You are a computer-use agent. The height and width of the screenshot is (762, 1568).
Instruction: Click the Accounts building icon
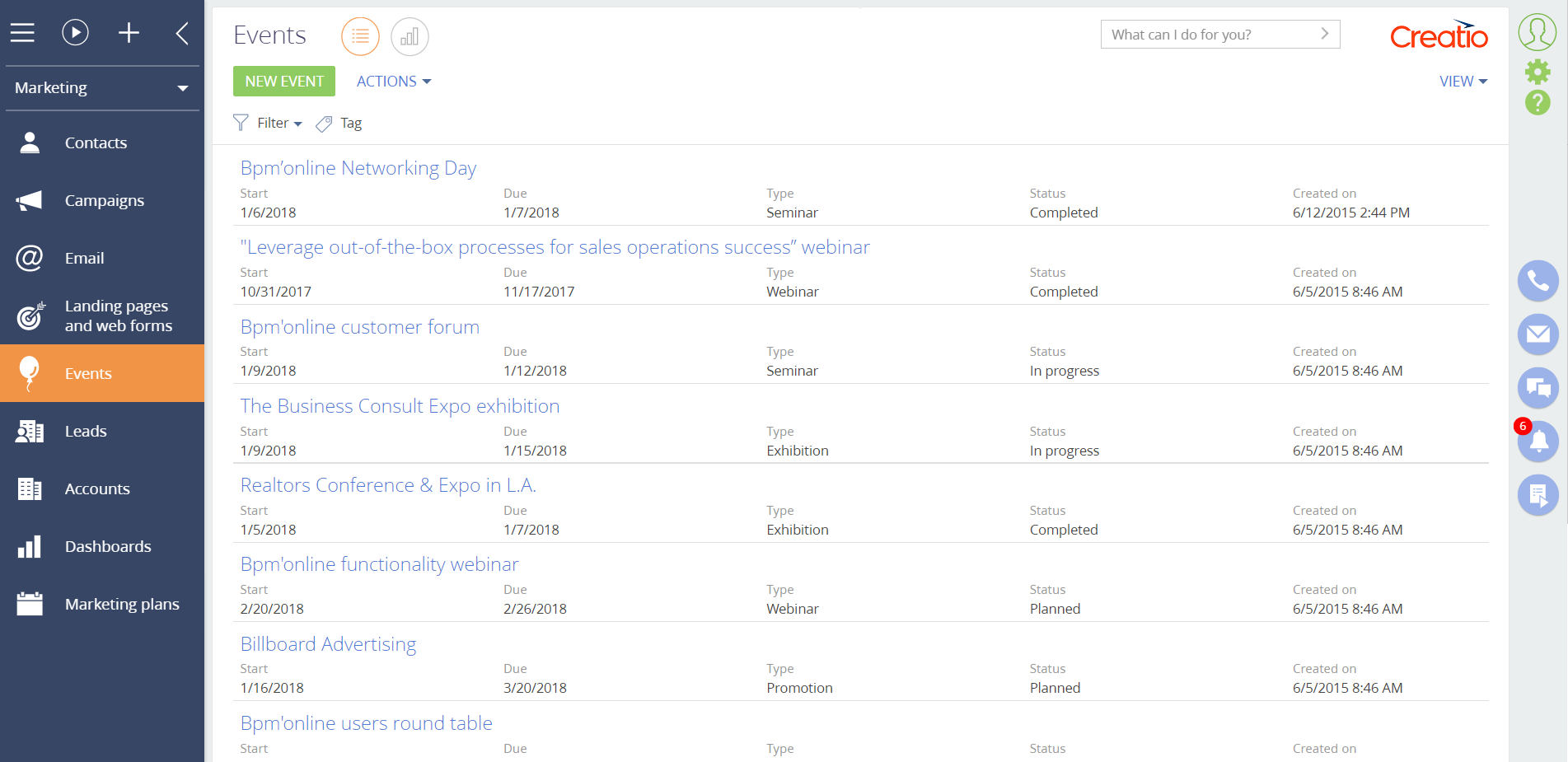click(x=30, y=489)
